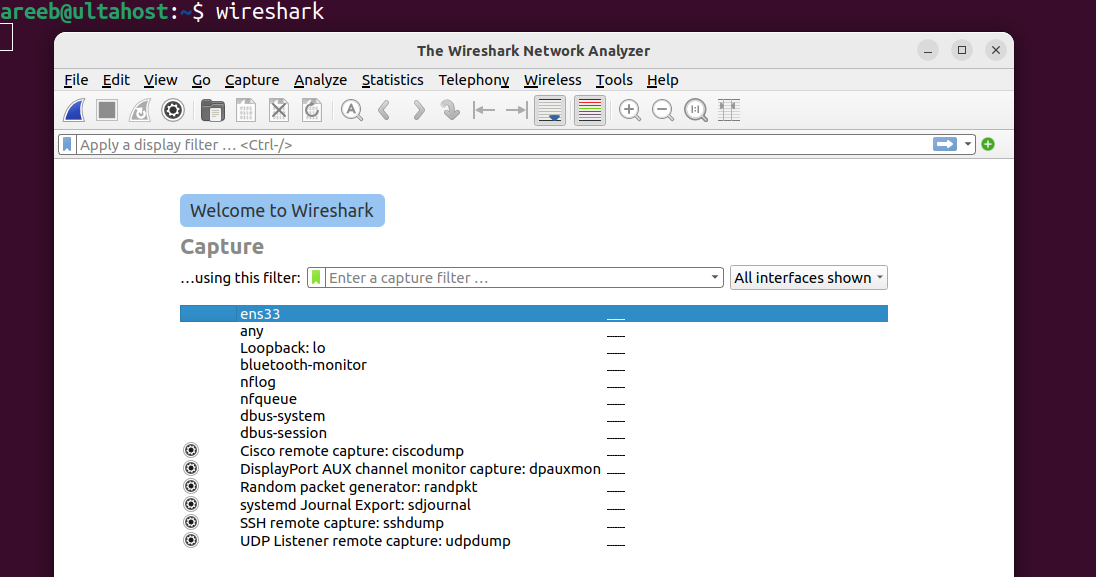Zoom out on packet text
This screenshot has height=577, width=1096.
click(663, 111)
